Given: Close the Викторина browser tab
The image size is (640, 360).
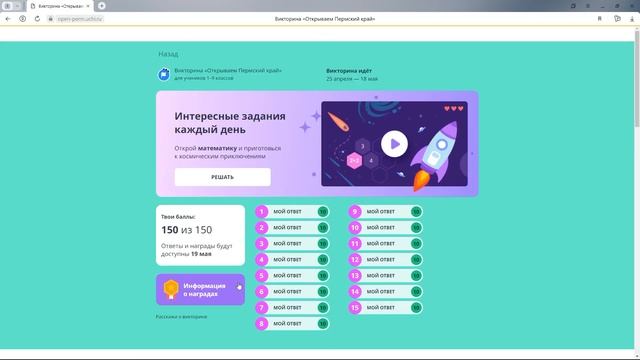Looking at the screenshot, I should pos(88,6).
